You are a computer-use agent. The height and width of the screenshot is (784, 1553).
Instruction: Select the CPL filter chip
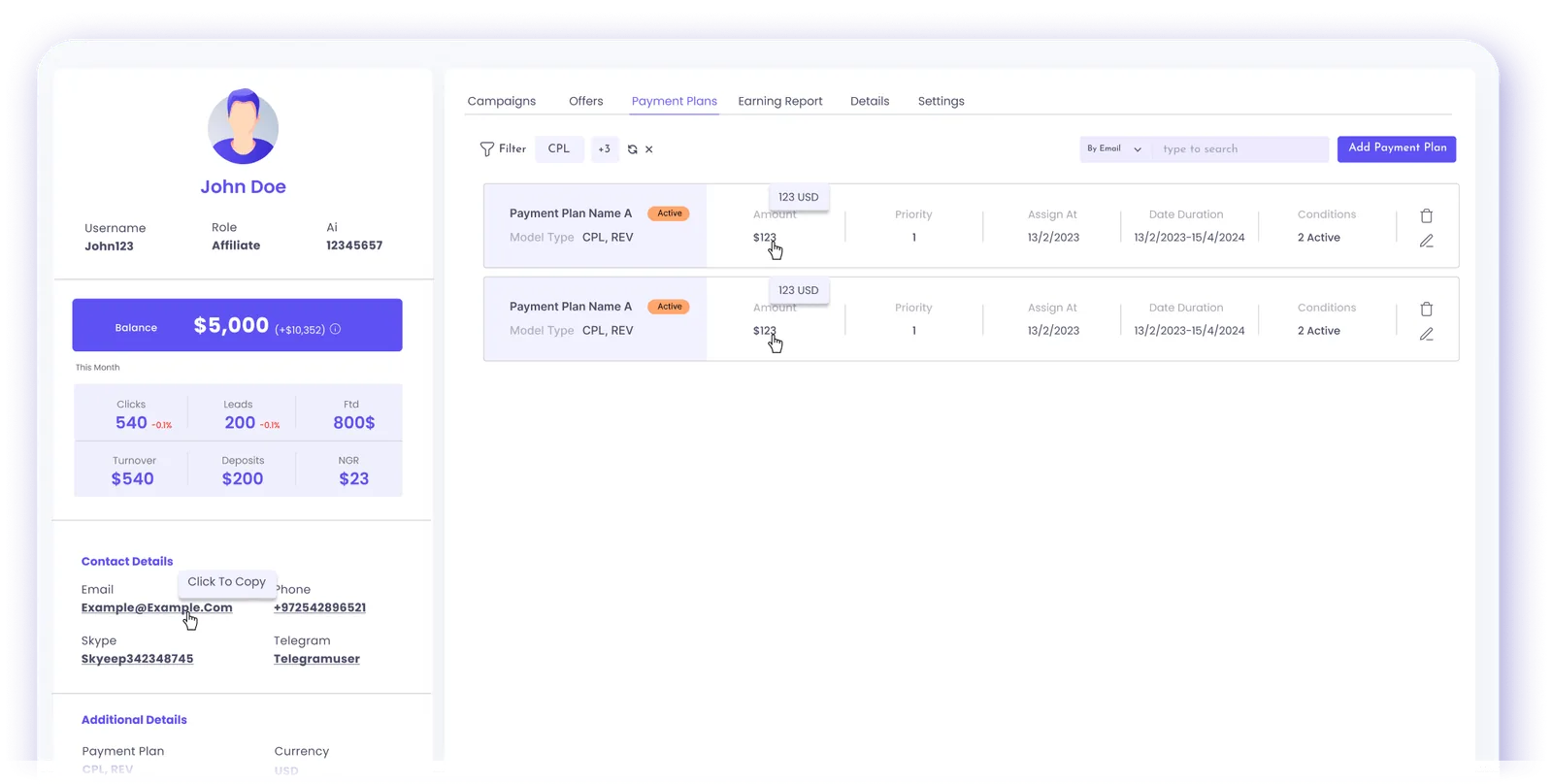pos(559,149)
